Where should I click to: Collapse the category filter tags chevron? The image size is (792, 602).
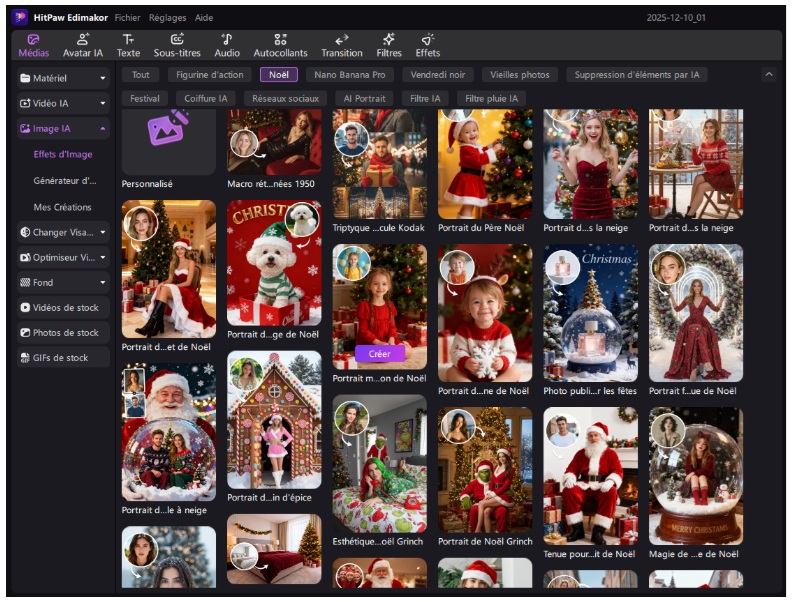coord(768,75)
